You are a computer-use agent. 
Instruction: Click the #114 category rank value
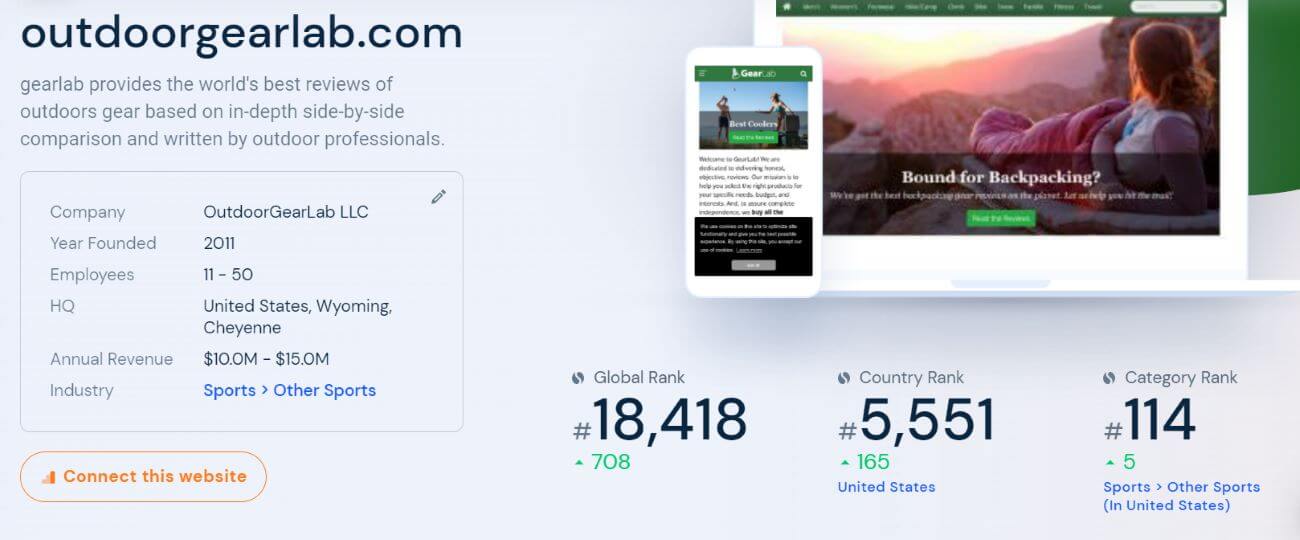[1150, 420]
